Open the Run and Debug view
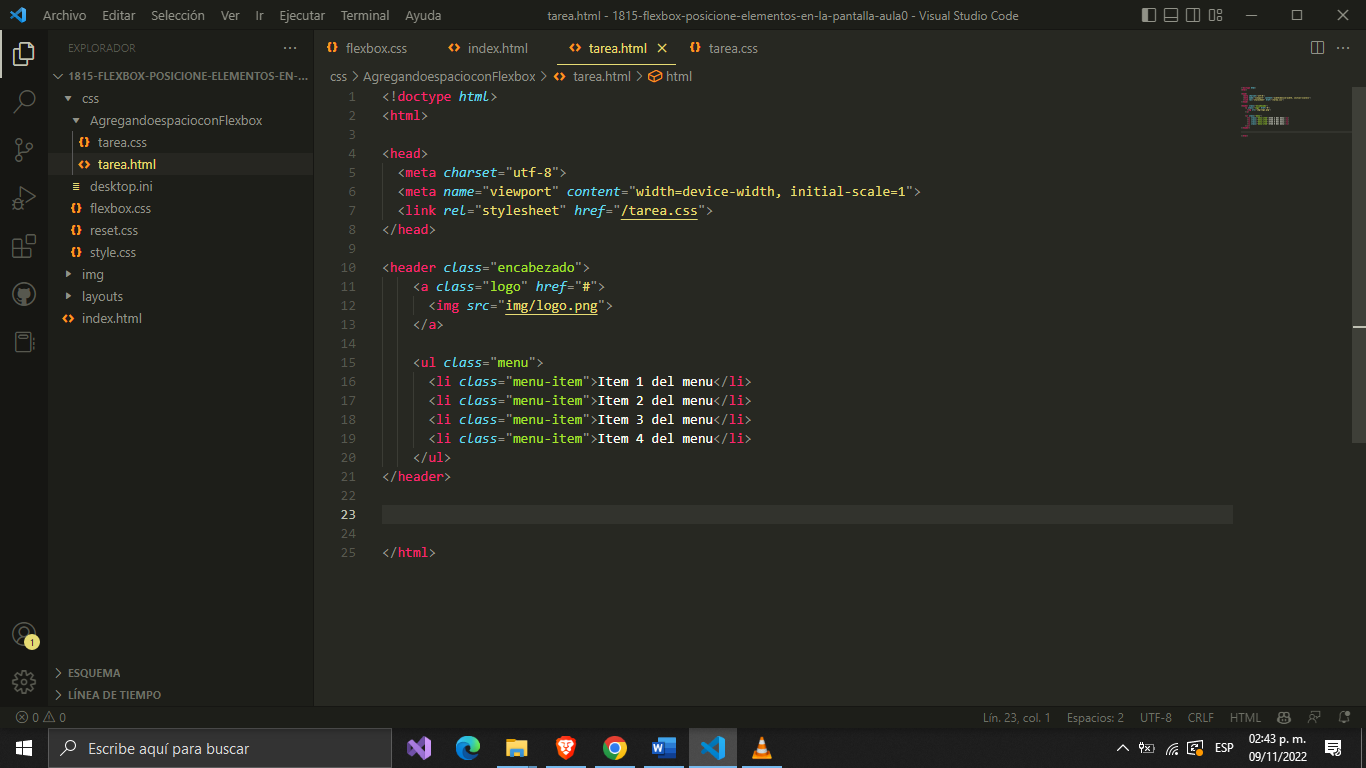Viewport: 1366px width, 768px height. point(24,198)
